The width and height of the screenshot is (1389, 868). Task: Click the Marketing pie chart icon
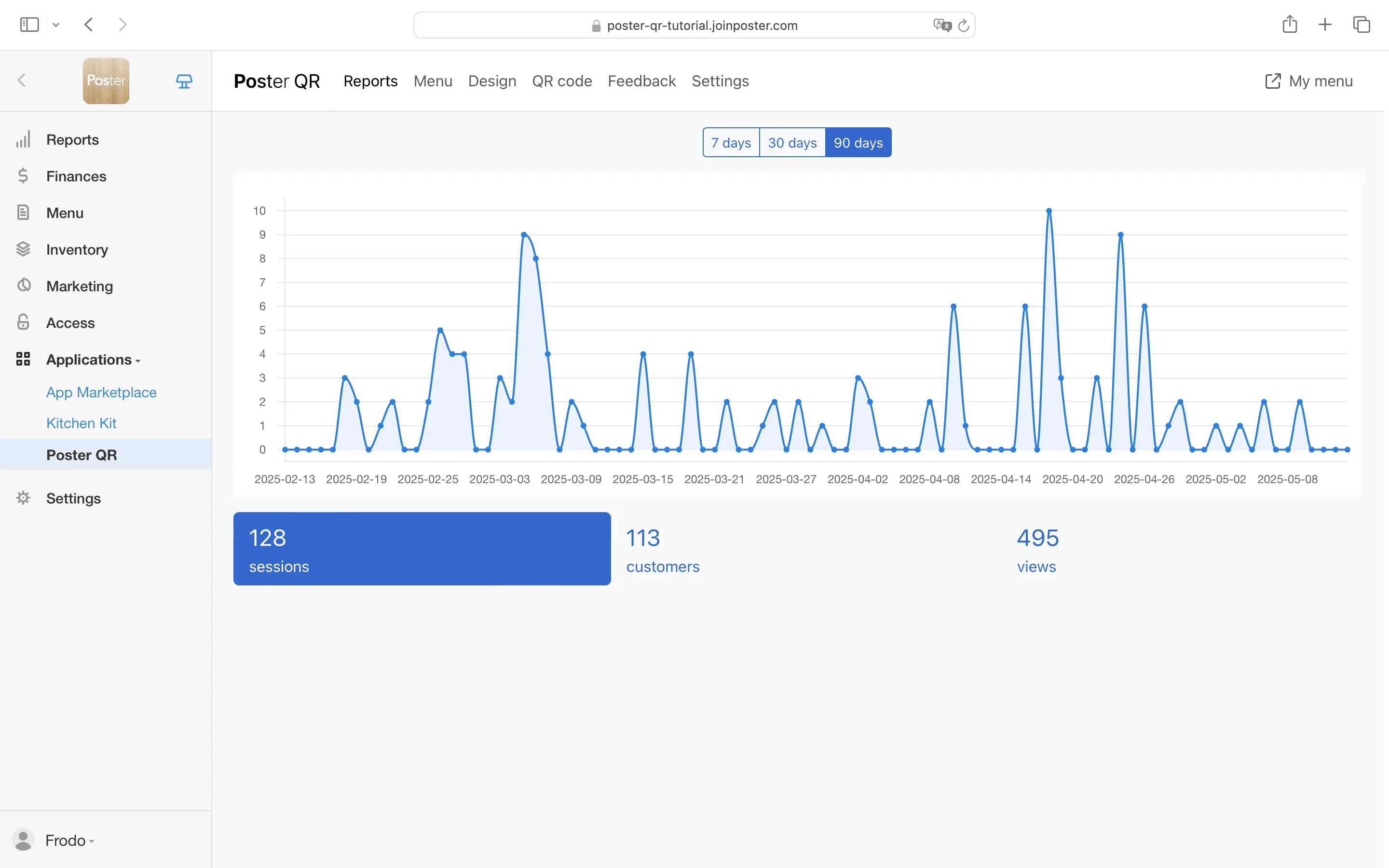[23, 285]
